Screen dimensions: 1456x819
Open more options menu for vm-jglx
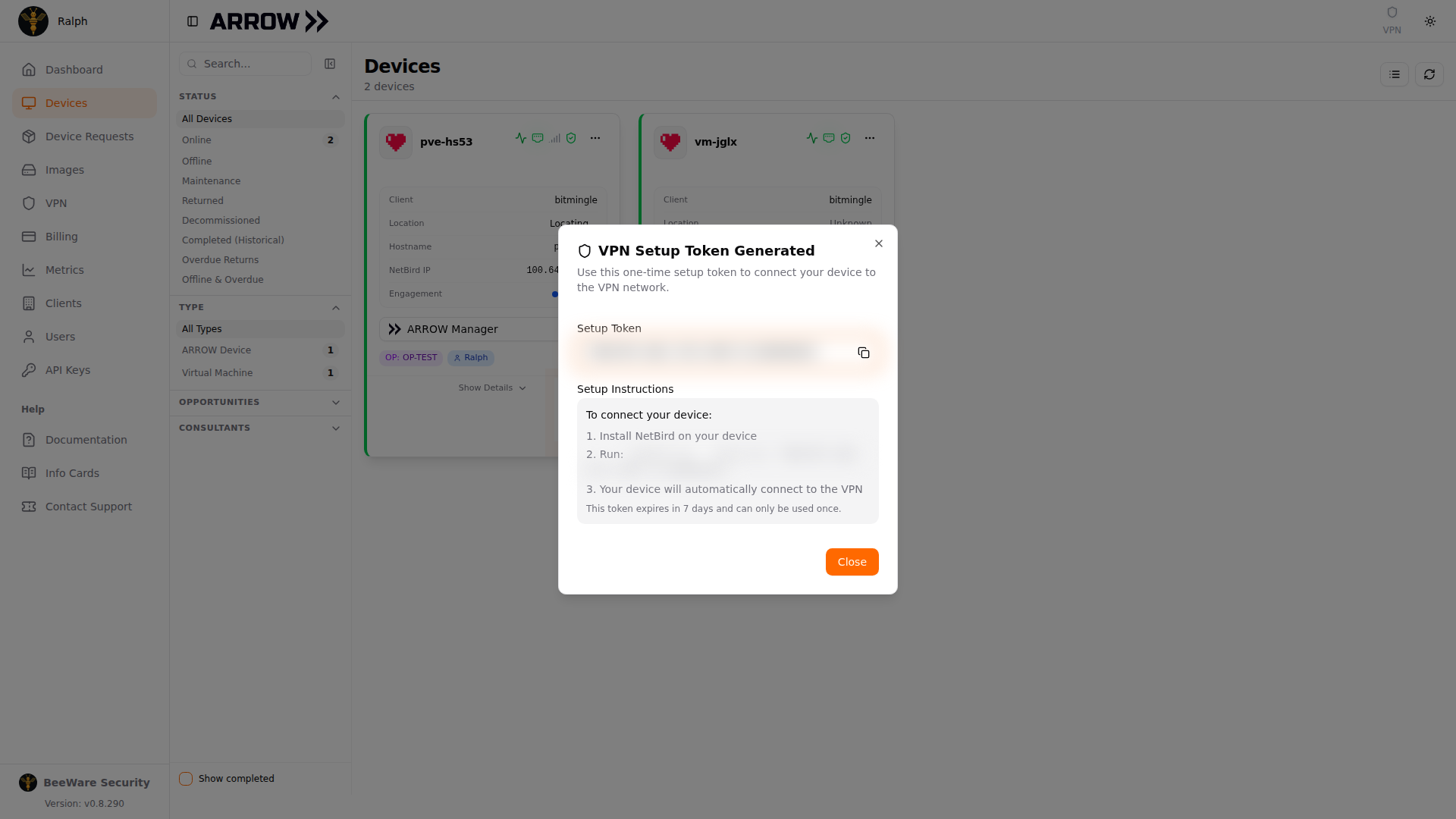870,138
